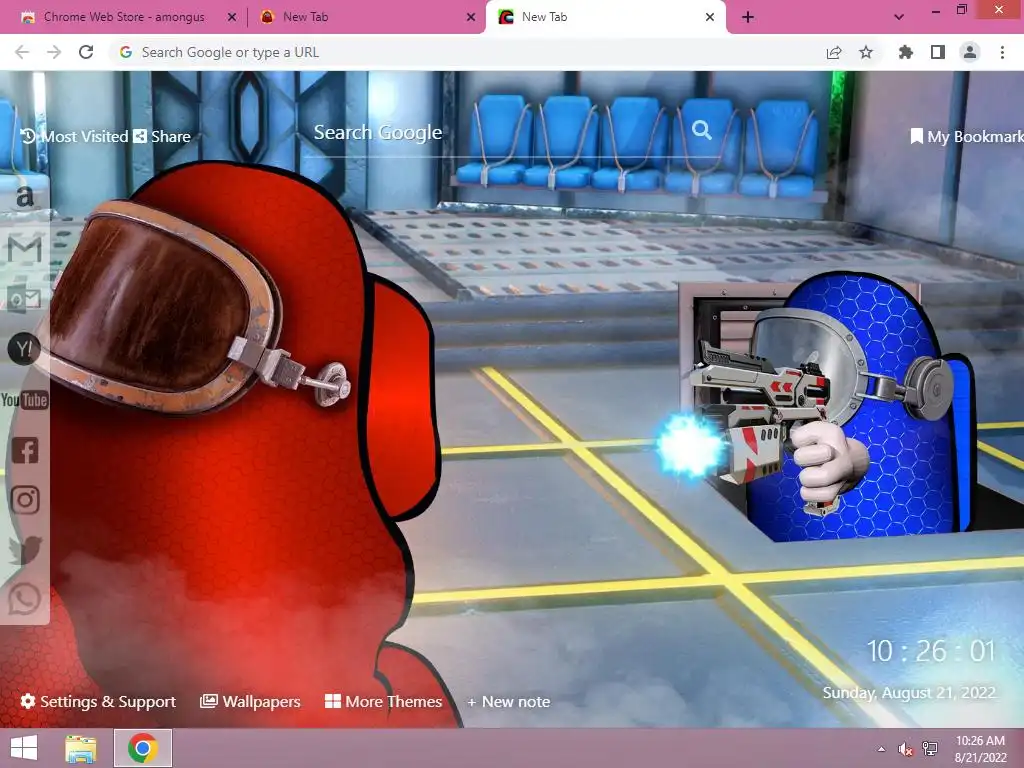Bookmark this tab with the star icon
Image resolution: width=1024 pixels, height=768 pixels.
(866, 52)
